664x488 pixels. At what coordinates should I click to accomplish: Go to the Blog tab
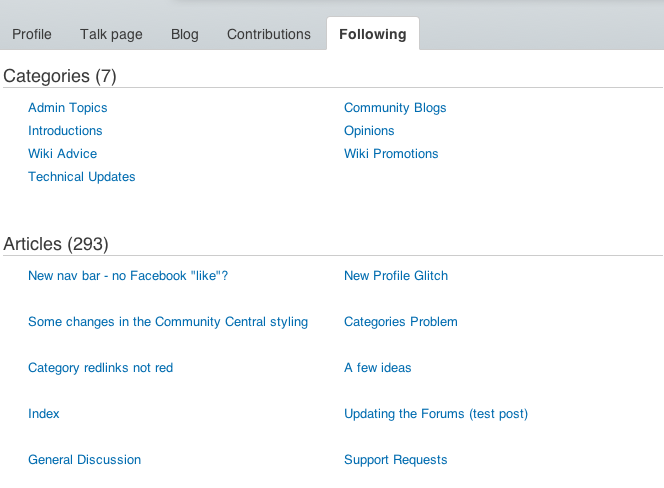[x=185, y=34]
